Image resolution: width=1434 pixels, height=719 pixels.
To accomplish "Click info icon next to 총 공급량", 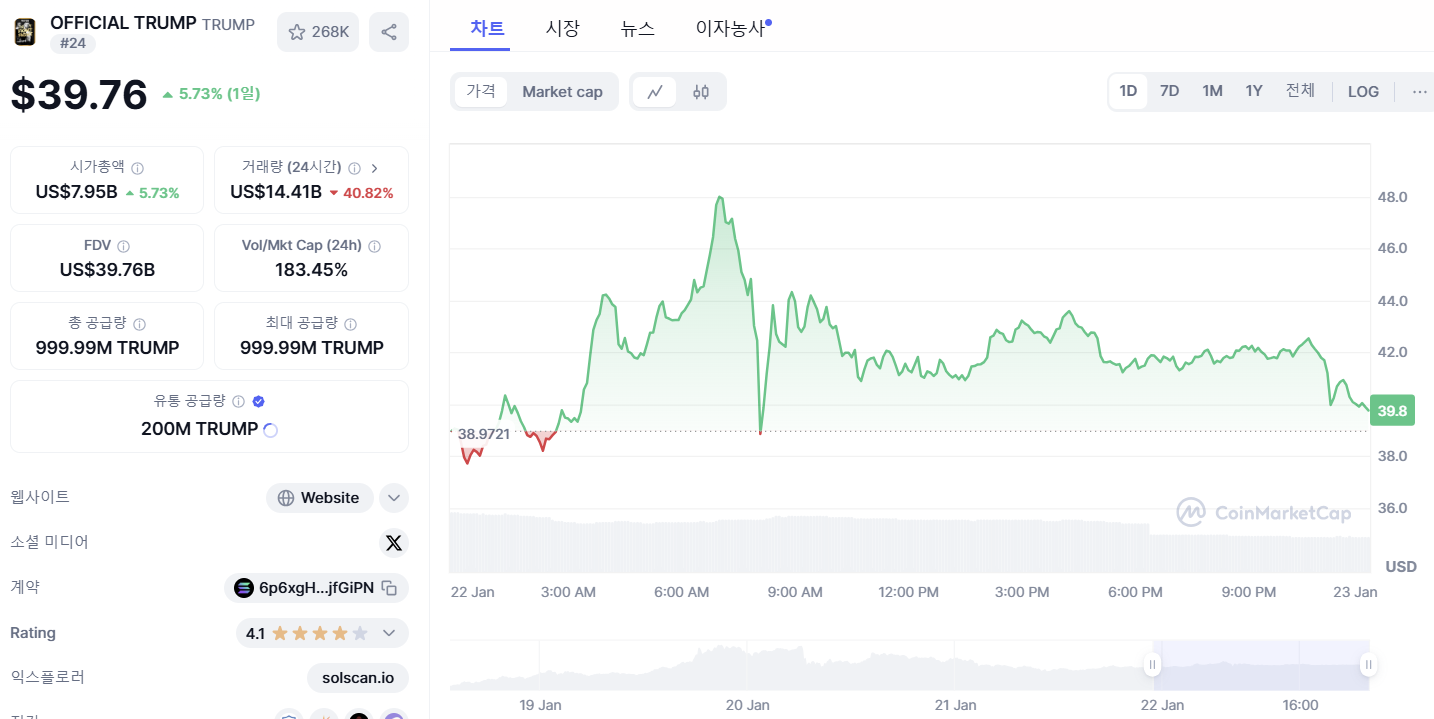I will click(x=139, y=324).
